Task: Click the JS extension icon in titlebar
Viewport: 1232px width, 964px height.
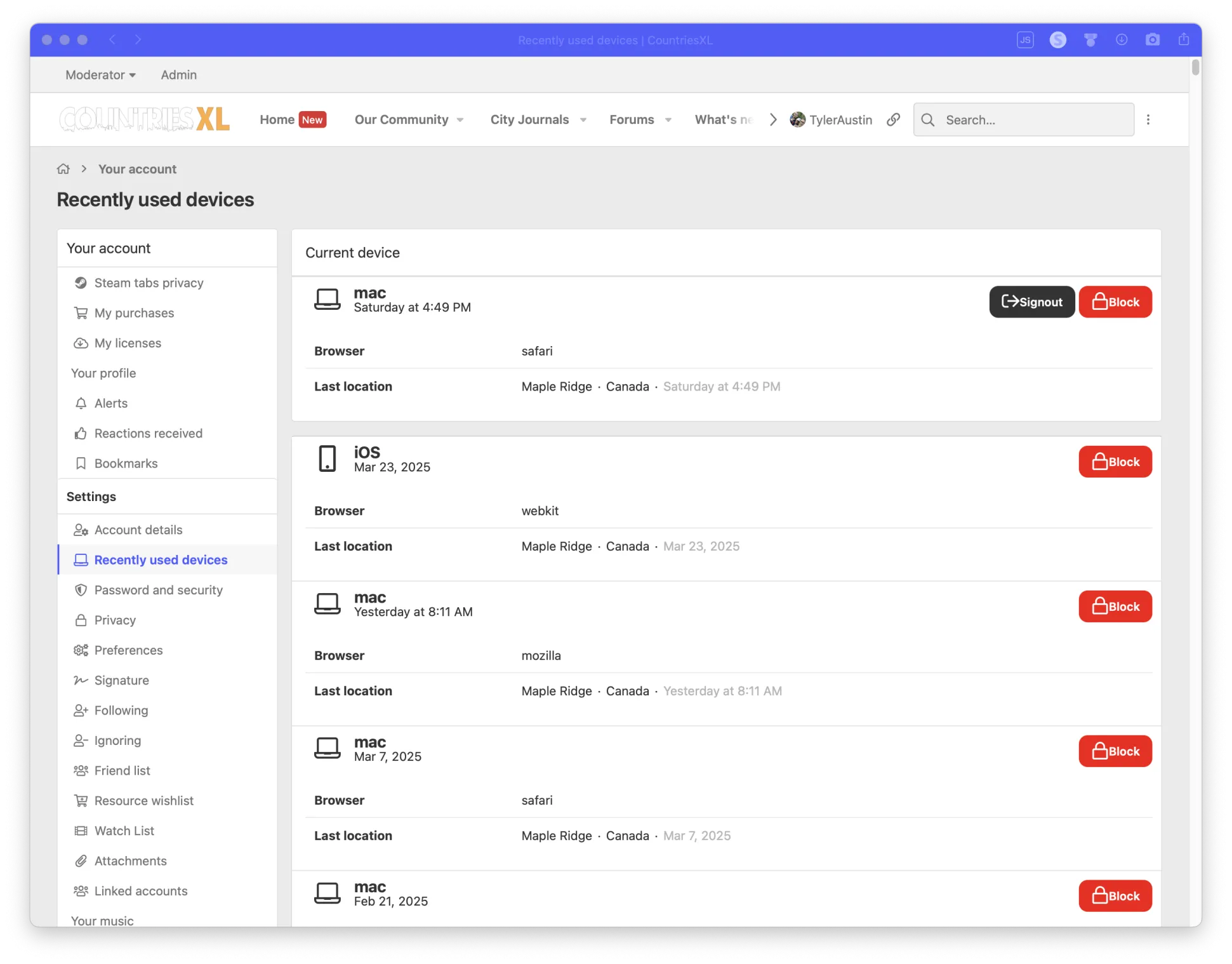Action: pyautogui.click(x=1024, y=40)
